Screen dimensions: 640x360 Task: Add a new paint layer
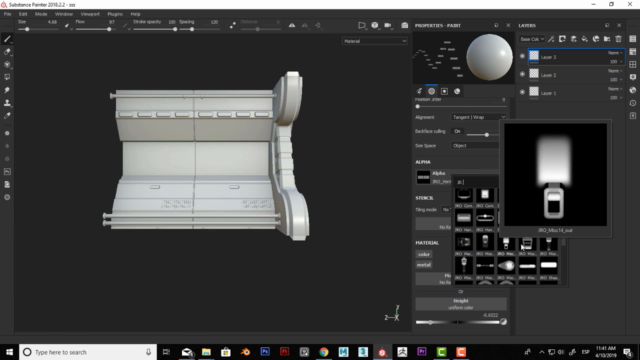pos(574,39)
